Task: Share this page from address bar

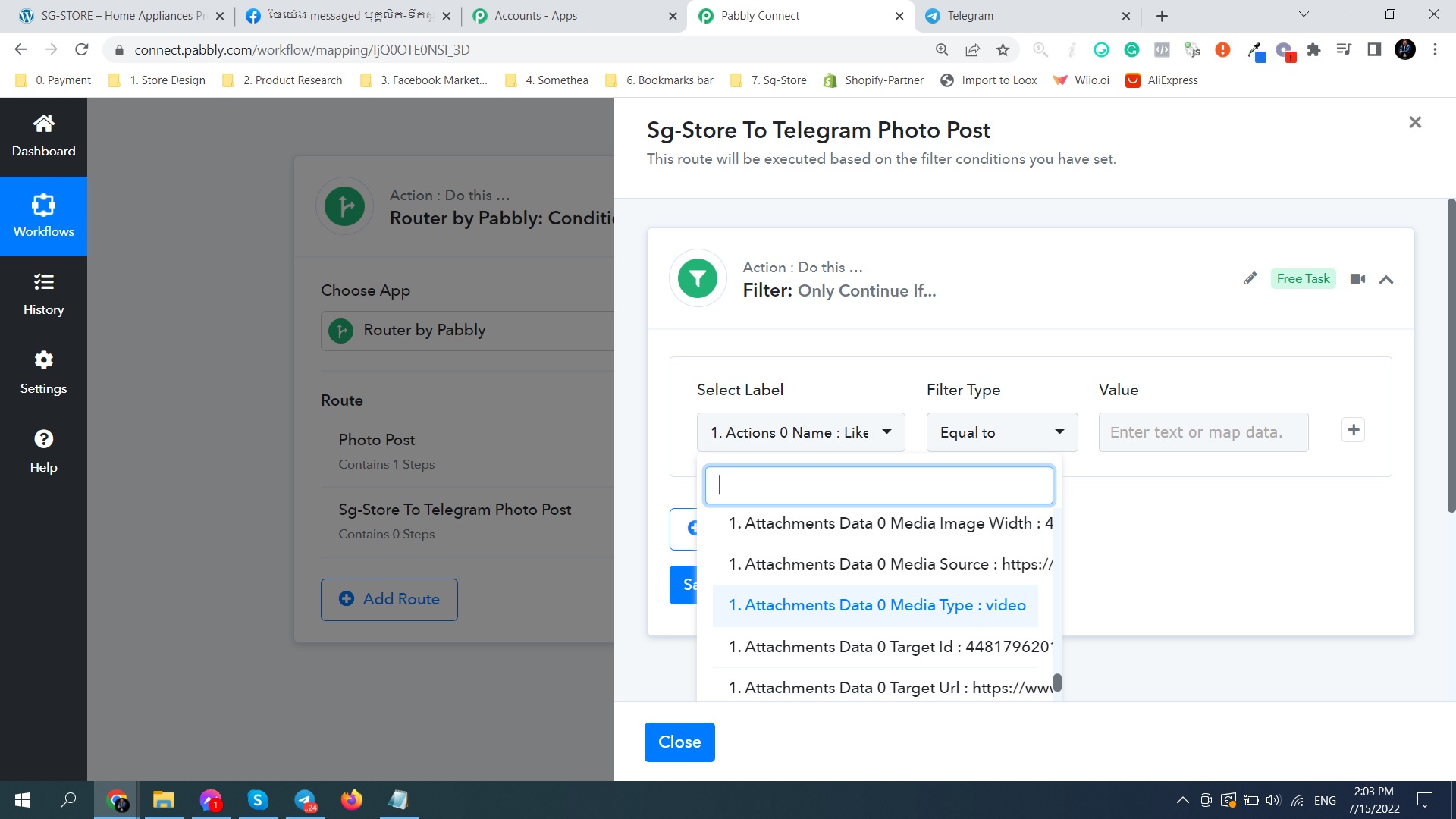Action: click(x=972, y=50)
